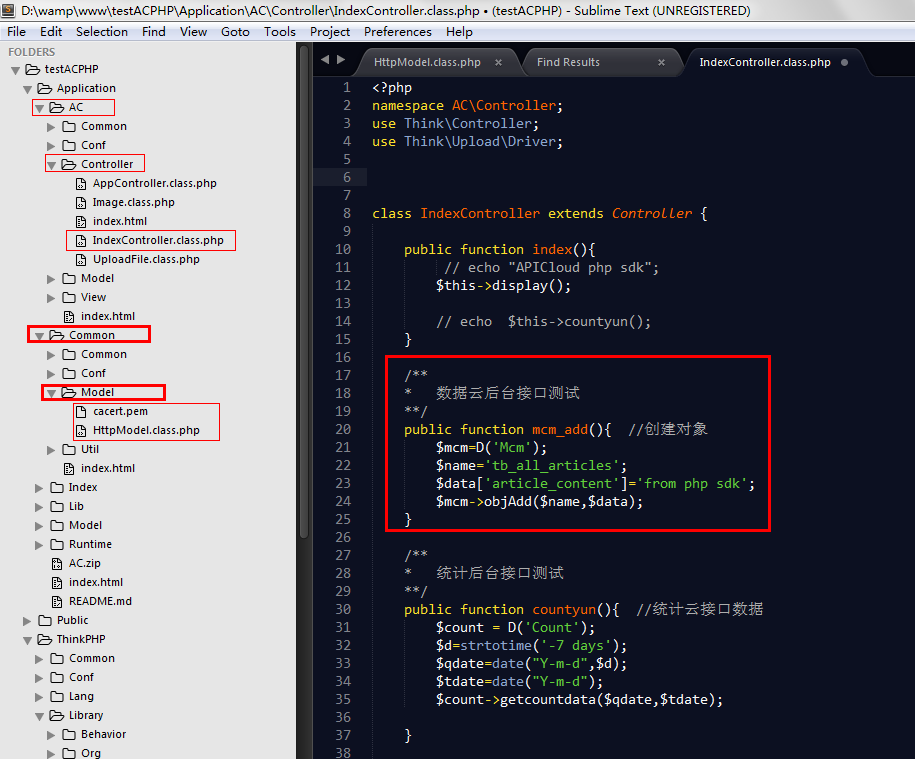
Task: Collapse the ThinkPHP folder
Action: pos(28,639)
